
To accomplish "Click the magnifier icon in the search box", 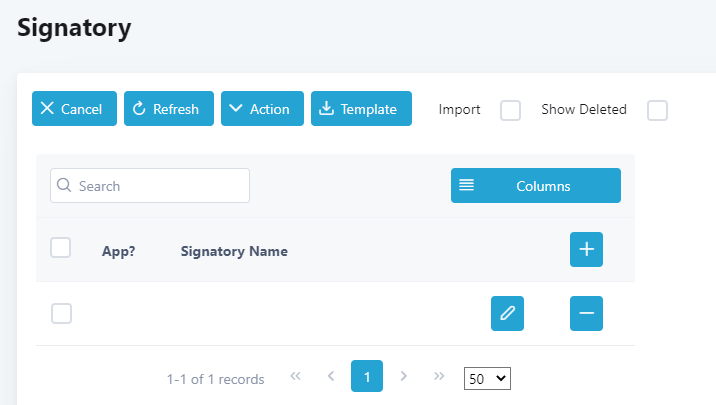I will pos(64,185).
